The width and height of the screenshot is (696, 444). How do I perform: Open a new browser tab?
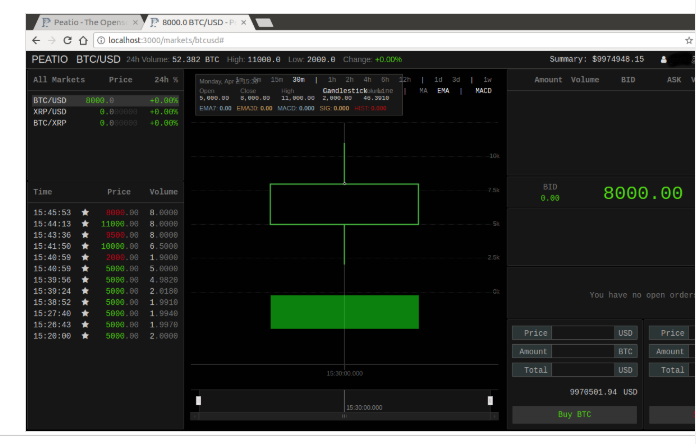coord(265,23)
